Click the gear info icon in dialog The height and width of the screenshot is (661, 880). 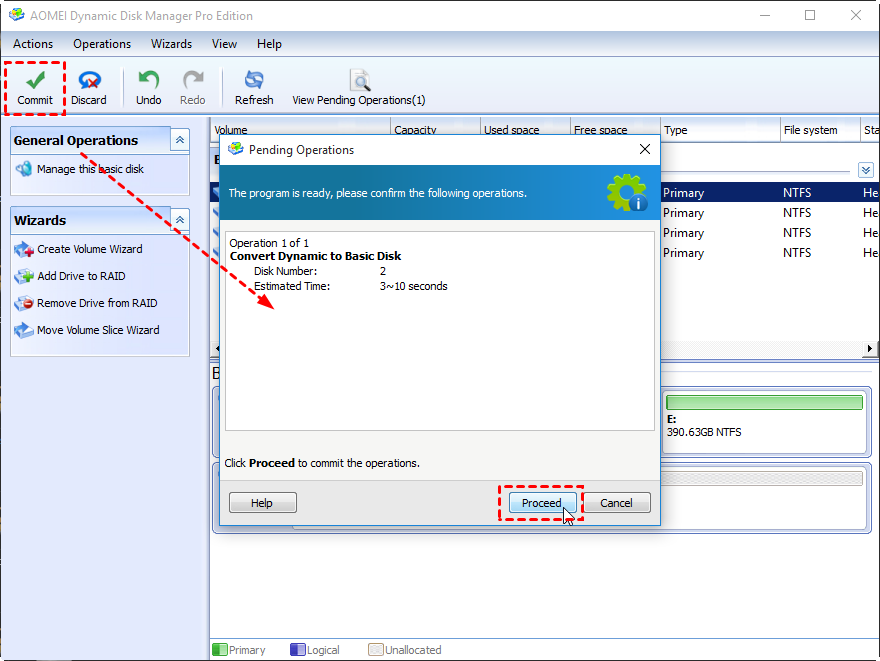(x=627, y=192)
